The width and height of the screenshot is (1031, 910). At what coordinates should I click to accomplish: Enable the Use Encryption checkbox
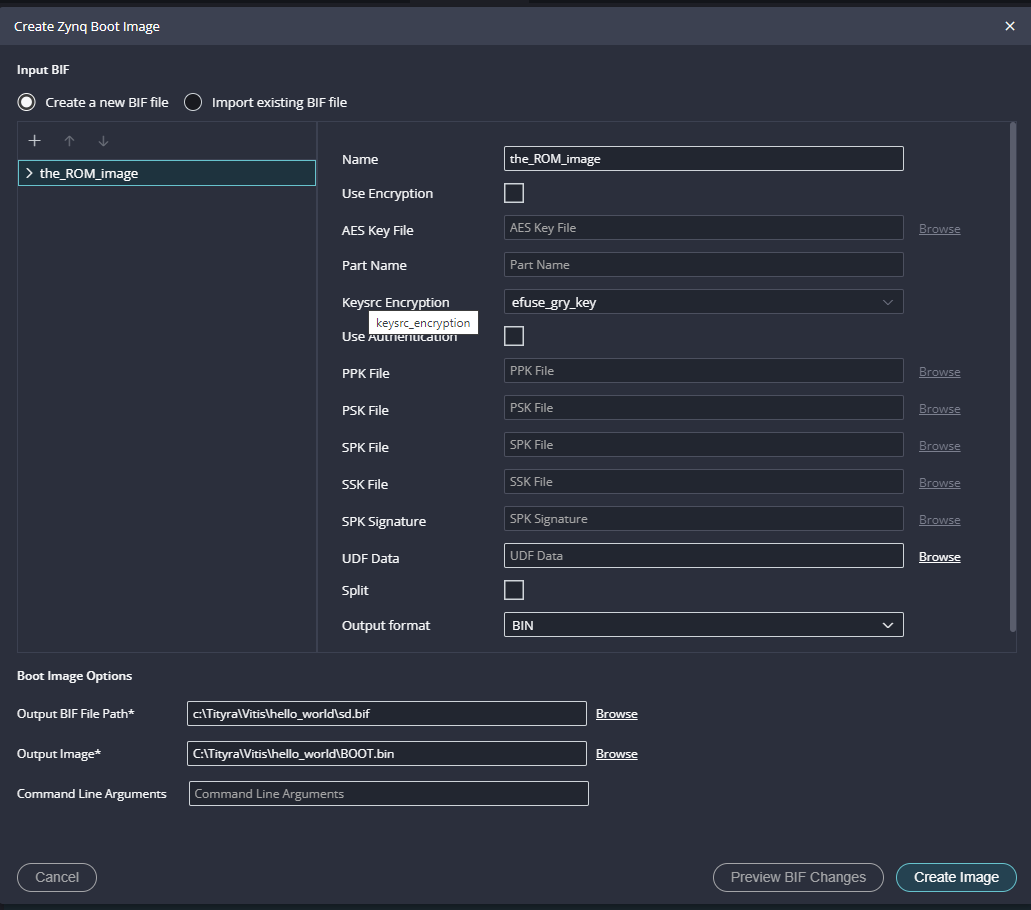514,193
